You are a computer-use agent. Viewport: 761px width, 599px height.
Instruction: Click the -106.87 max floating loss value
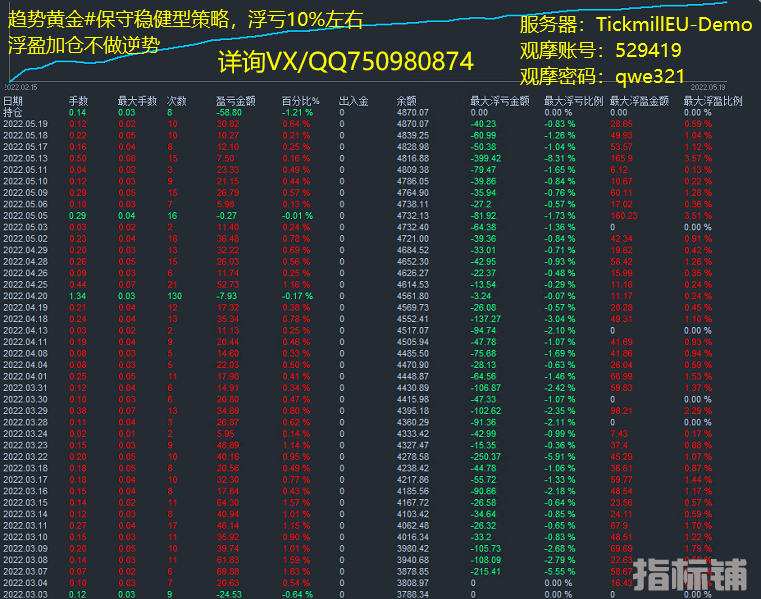tap(486, 388)
